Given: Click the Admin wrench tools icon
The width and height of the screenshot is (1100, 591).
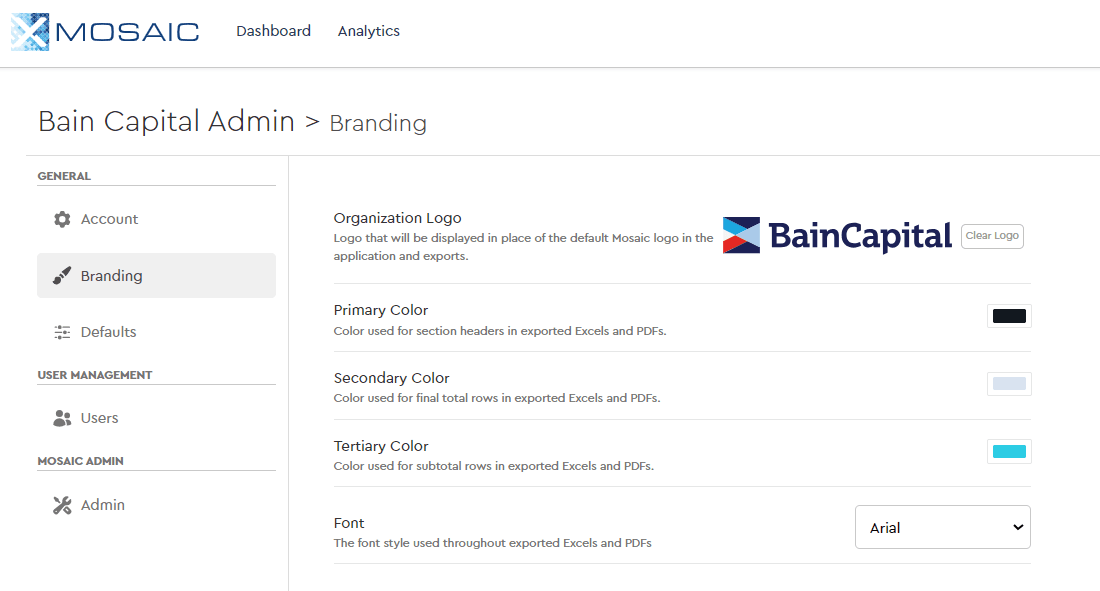Looking at the screenshot, I should [62, 505].
